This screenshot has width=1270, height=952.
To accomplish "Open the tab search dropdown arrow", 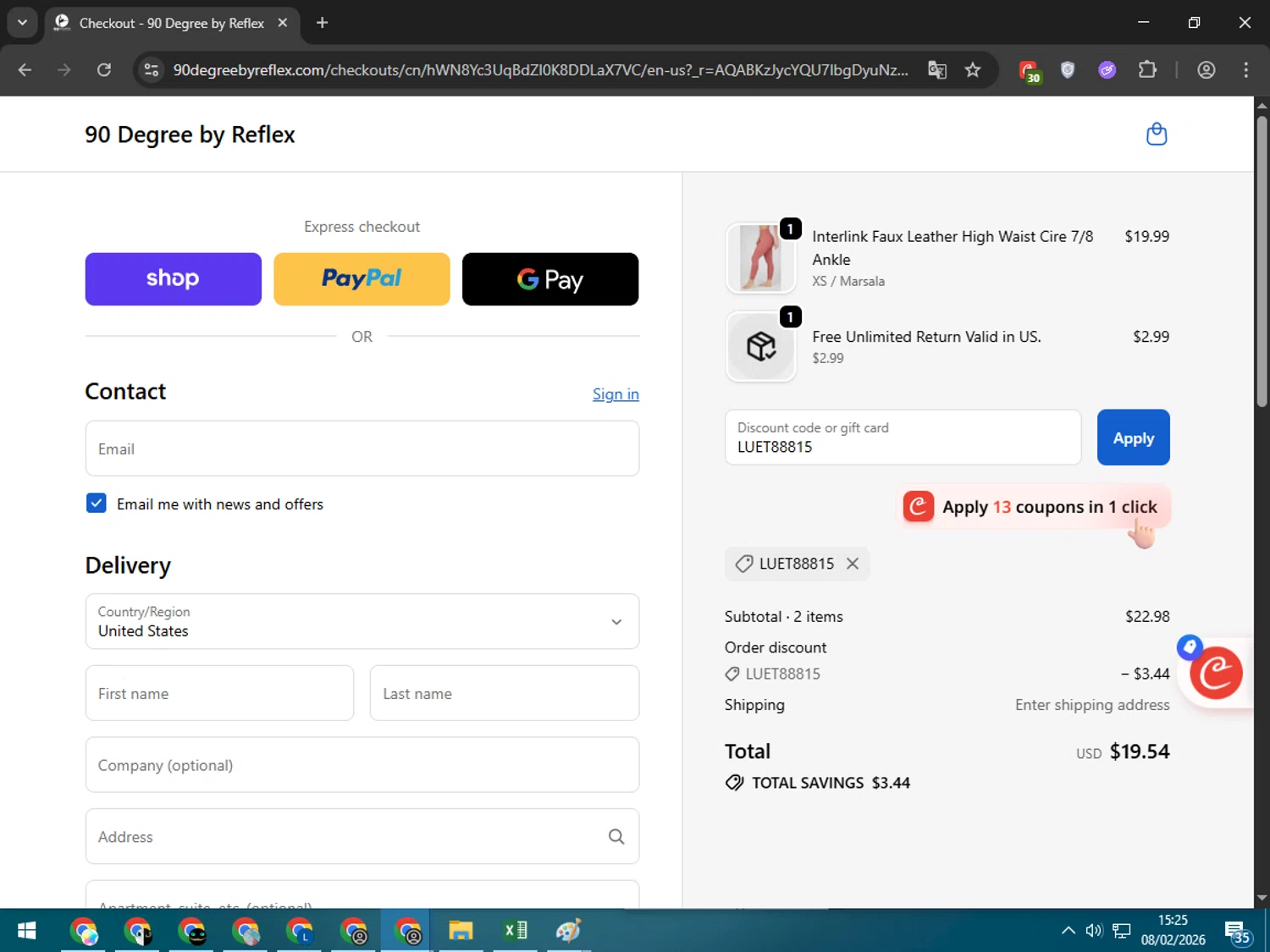I will pos(22,23).
